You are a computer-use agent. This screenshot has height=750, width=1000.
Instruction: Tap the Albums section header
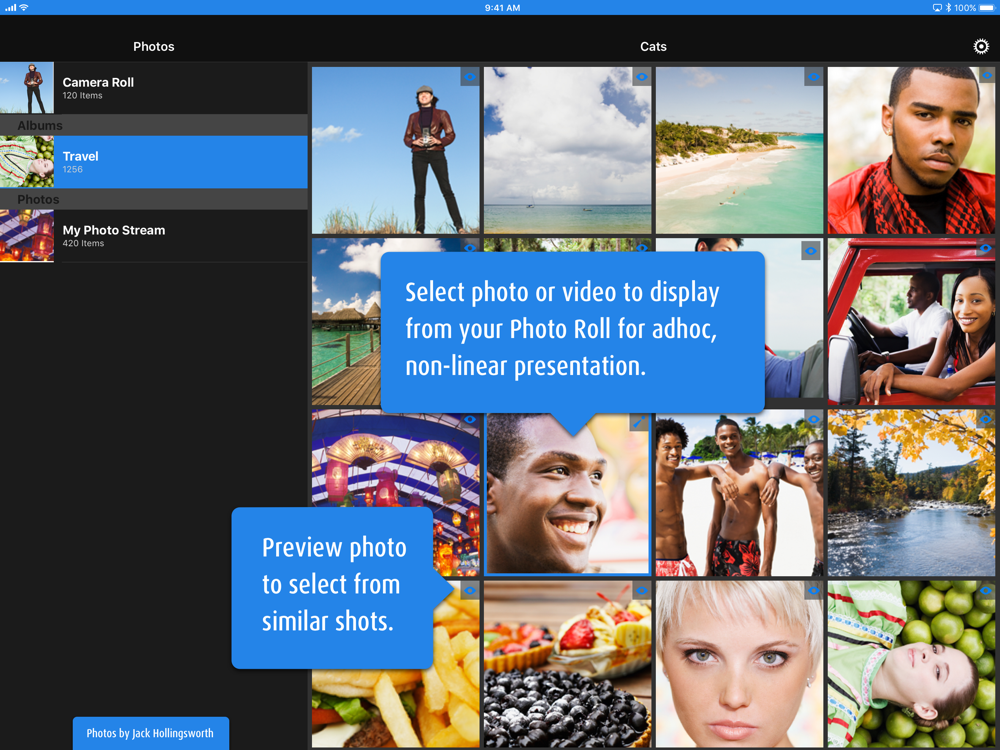coord(154,125)
